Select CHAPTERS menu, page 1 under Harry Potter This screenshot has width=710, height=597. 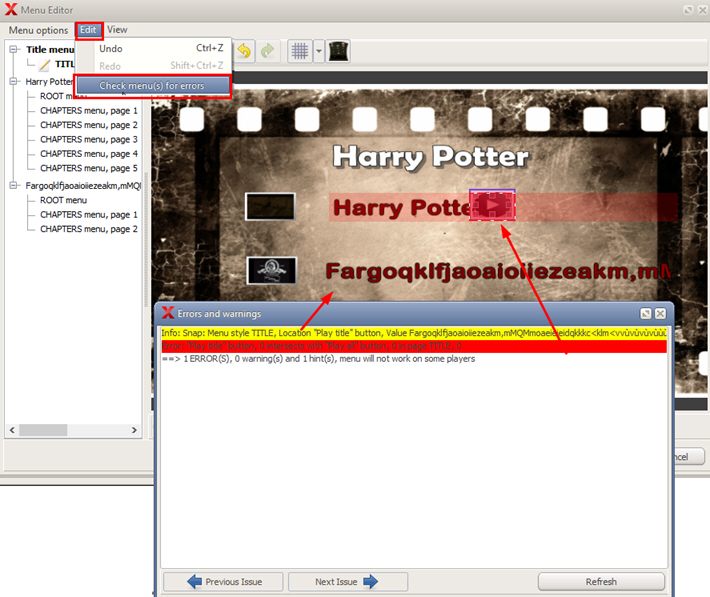coord(89,111)
